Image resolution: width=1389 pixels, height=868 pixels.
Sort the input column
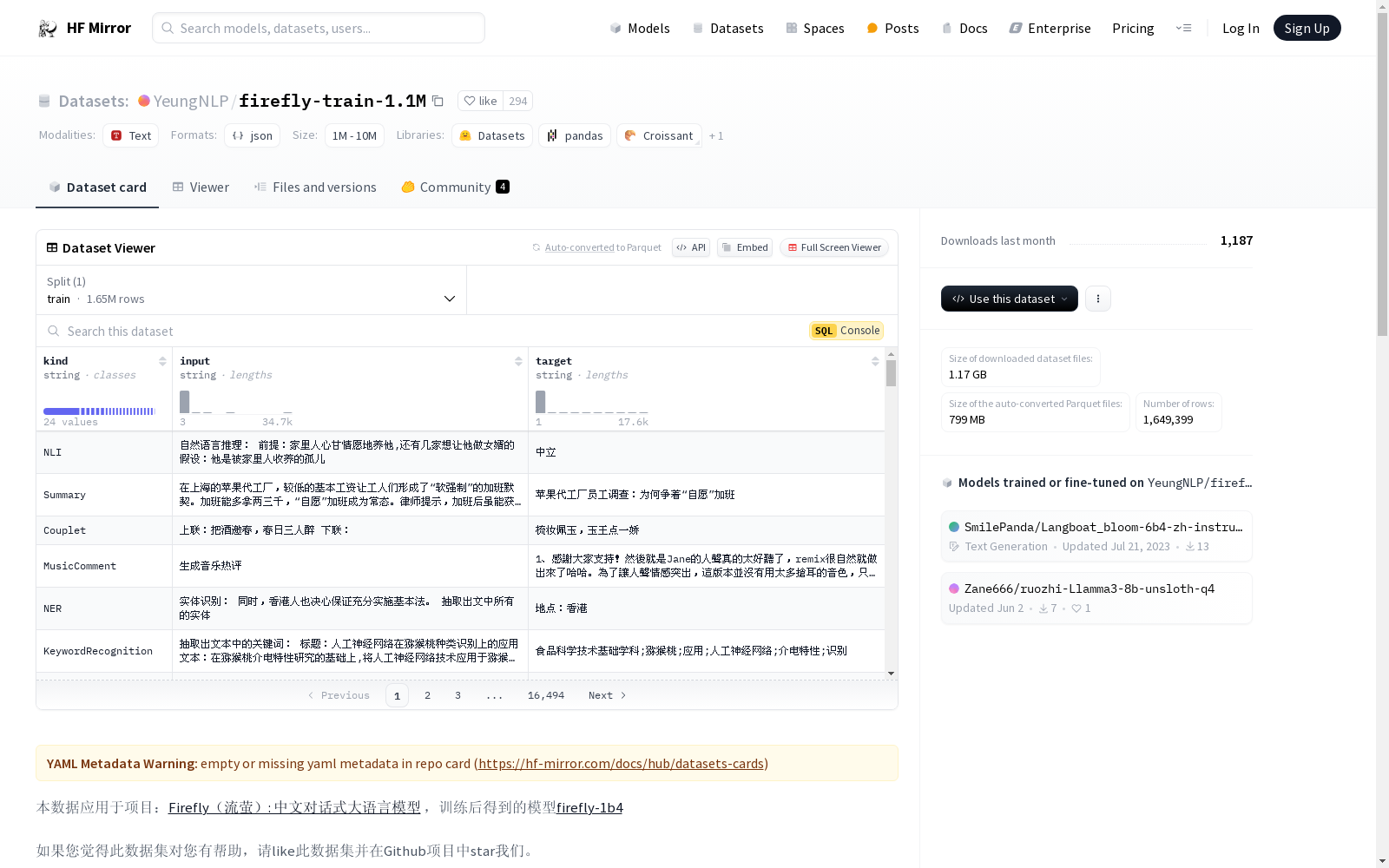(518, 361)
